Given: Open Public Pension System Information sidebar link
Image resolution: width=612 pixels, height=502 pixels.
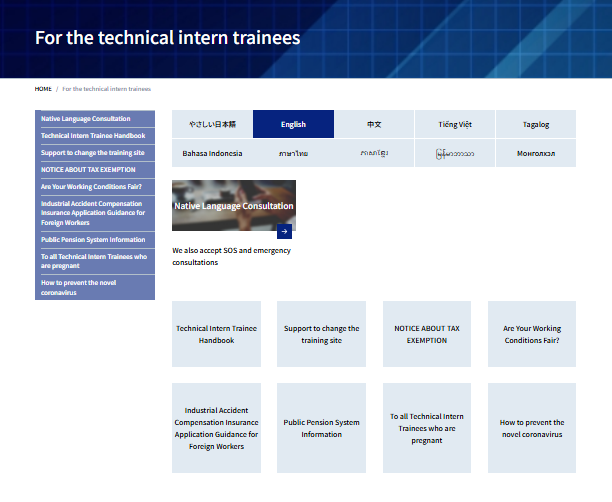Looking at the screenshot, I should coord(94,240).
